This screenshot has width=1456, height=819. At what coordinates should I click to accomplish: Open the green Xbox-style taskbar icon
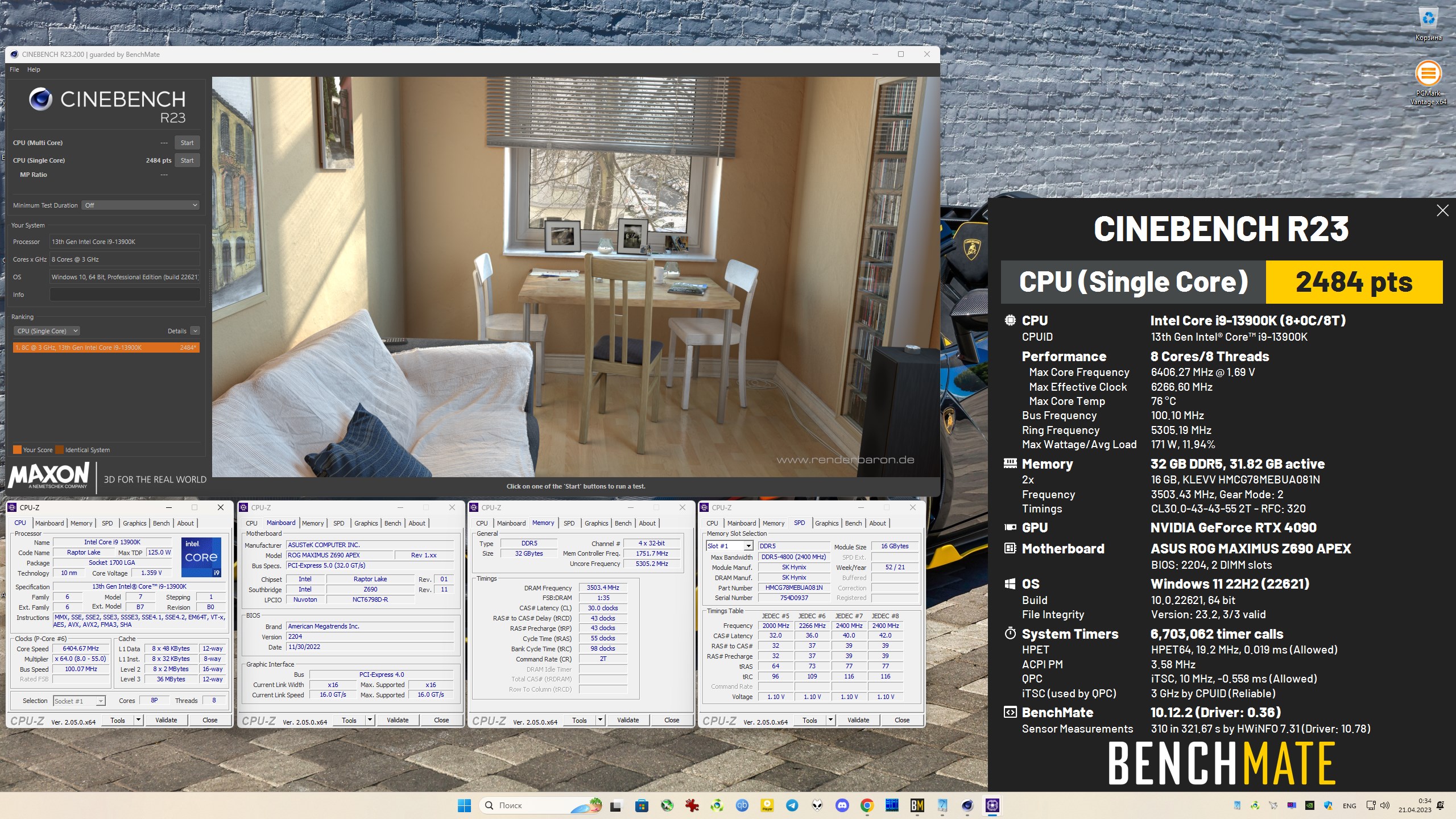(x=667, y=805)
